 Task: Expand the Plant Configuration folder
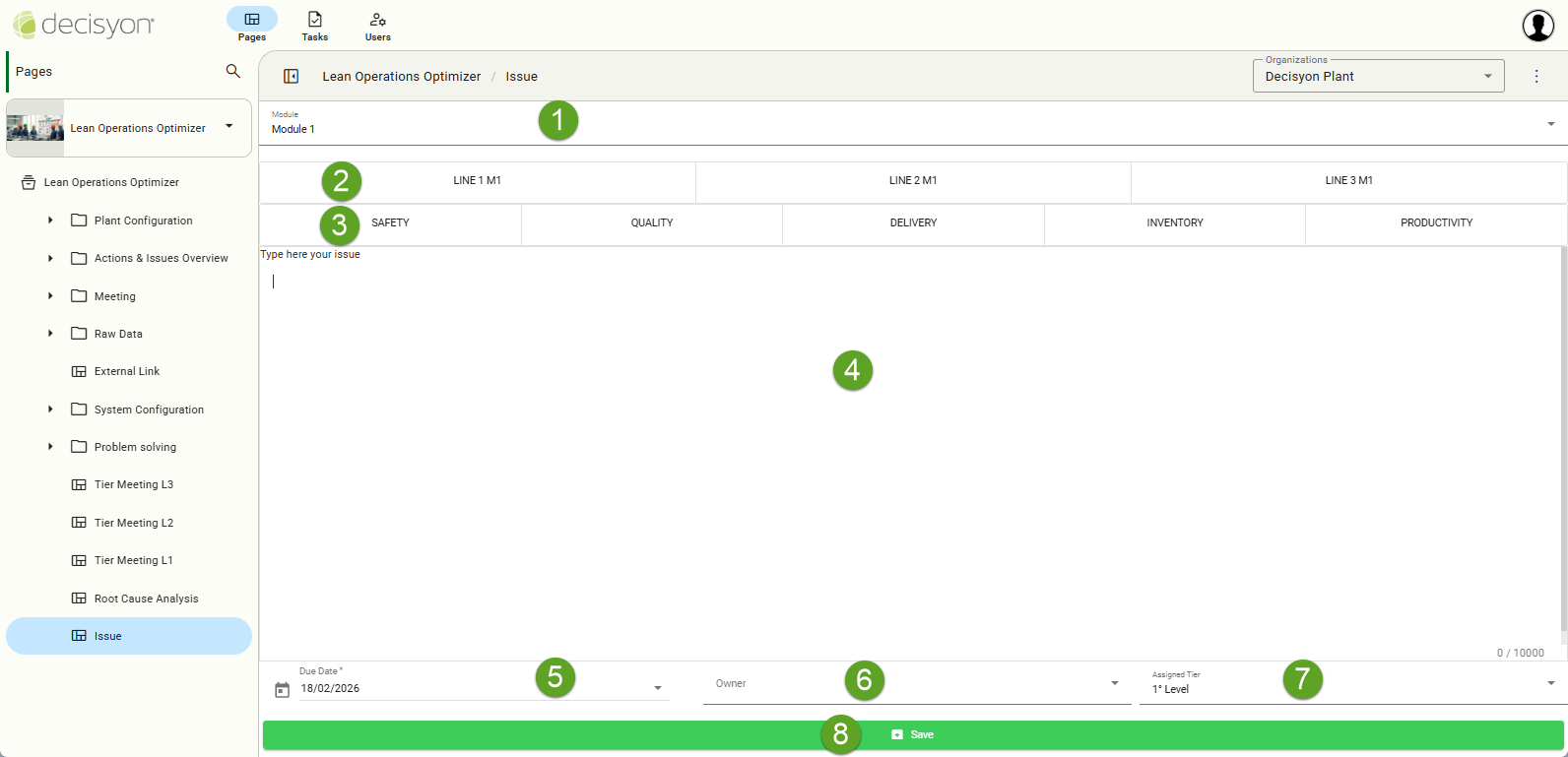pos(50,221)
